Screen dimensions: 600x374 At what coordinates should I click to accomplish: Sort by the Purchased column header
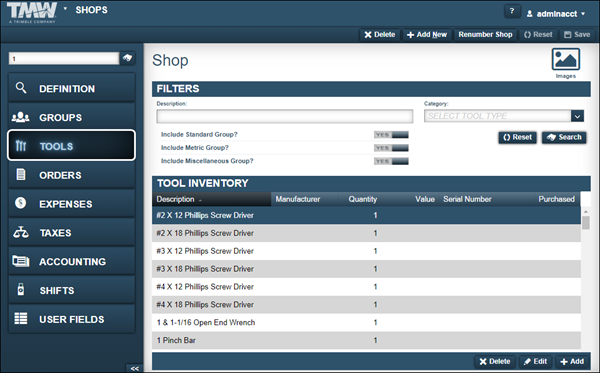click(x=556, y=199)
